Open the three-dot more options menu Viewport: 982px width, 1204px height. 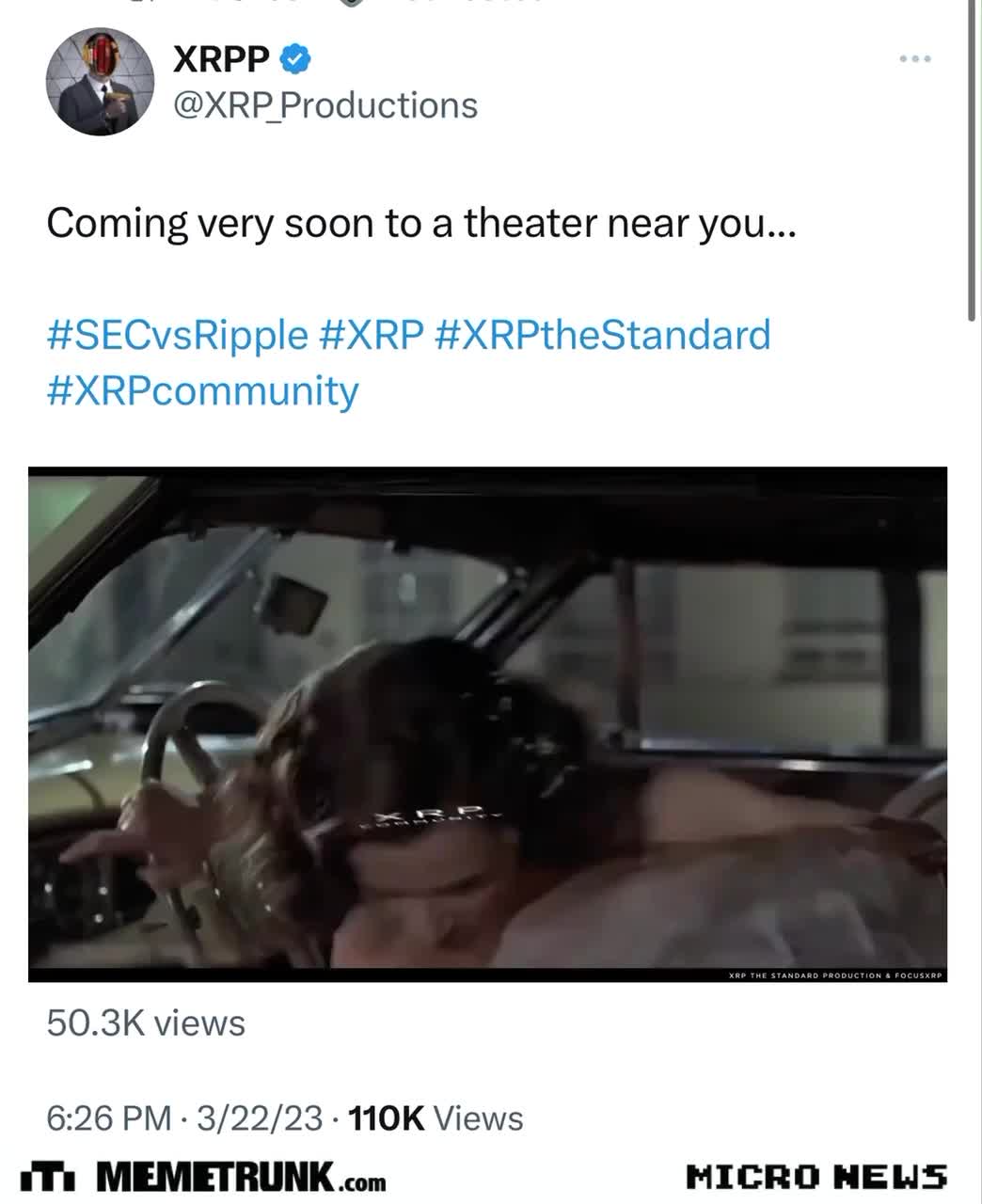915,59
